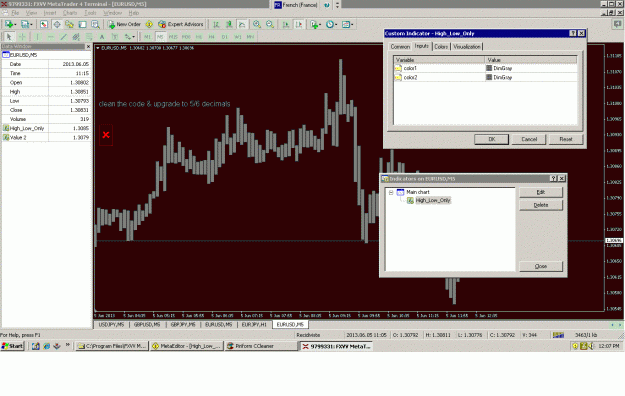This screenshot has width=625, height=396.
Task: Open the USDJPY,M5 chart tab
Action: click(111, 325)
